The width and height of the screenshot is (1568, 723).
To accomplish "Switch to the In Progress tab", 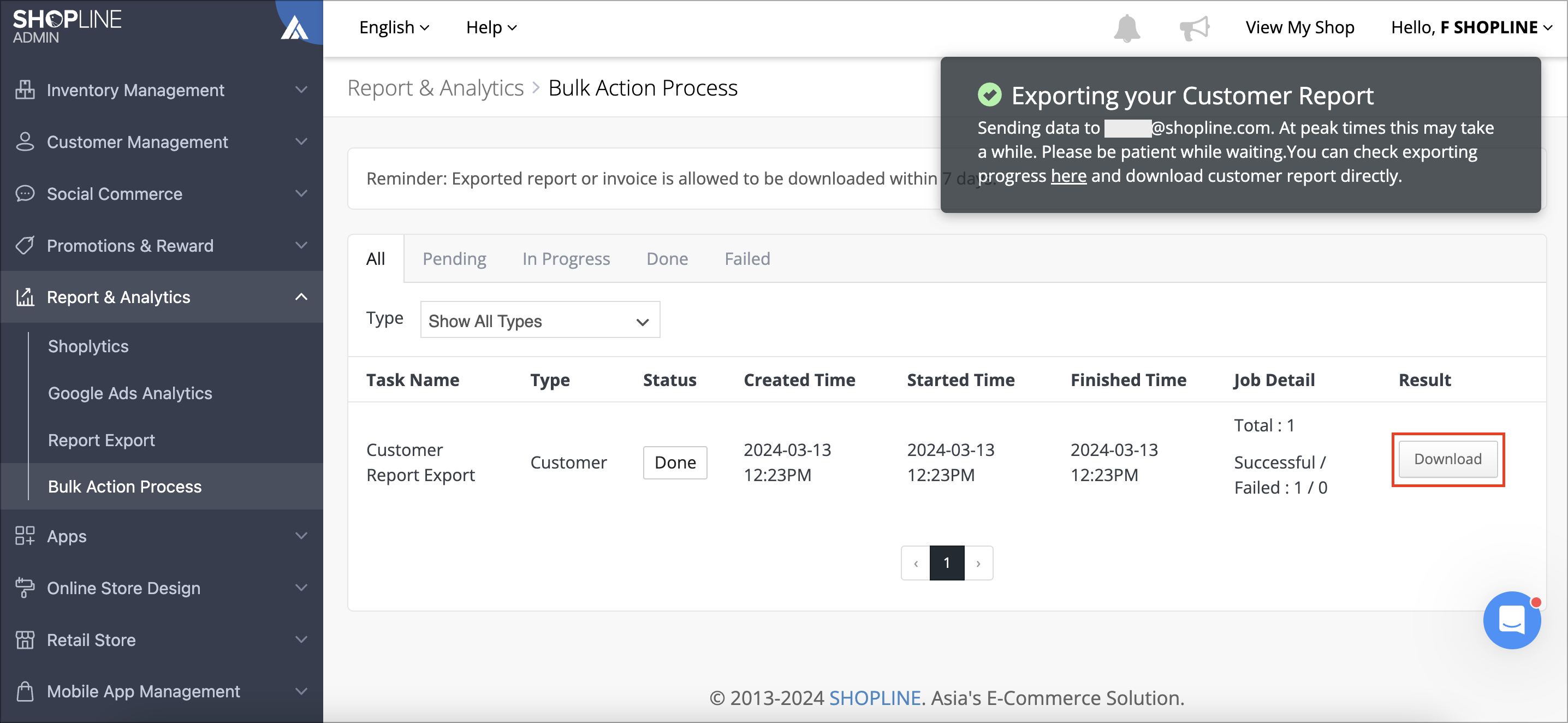I will coord(566,259).
